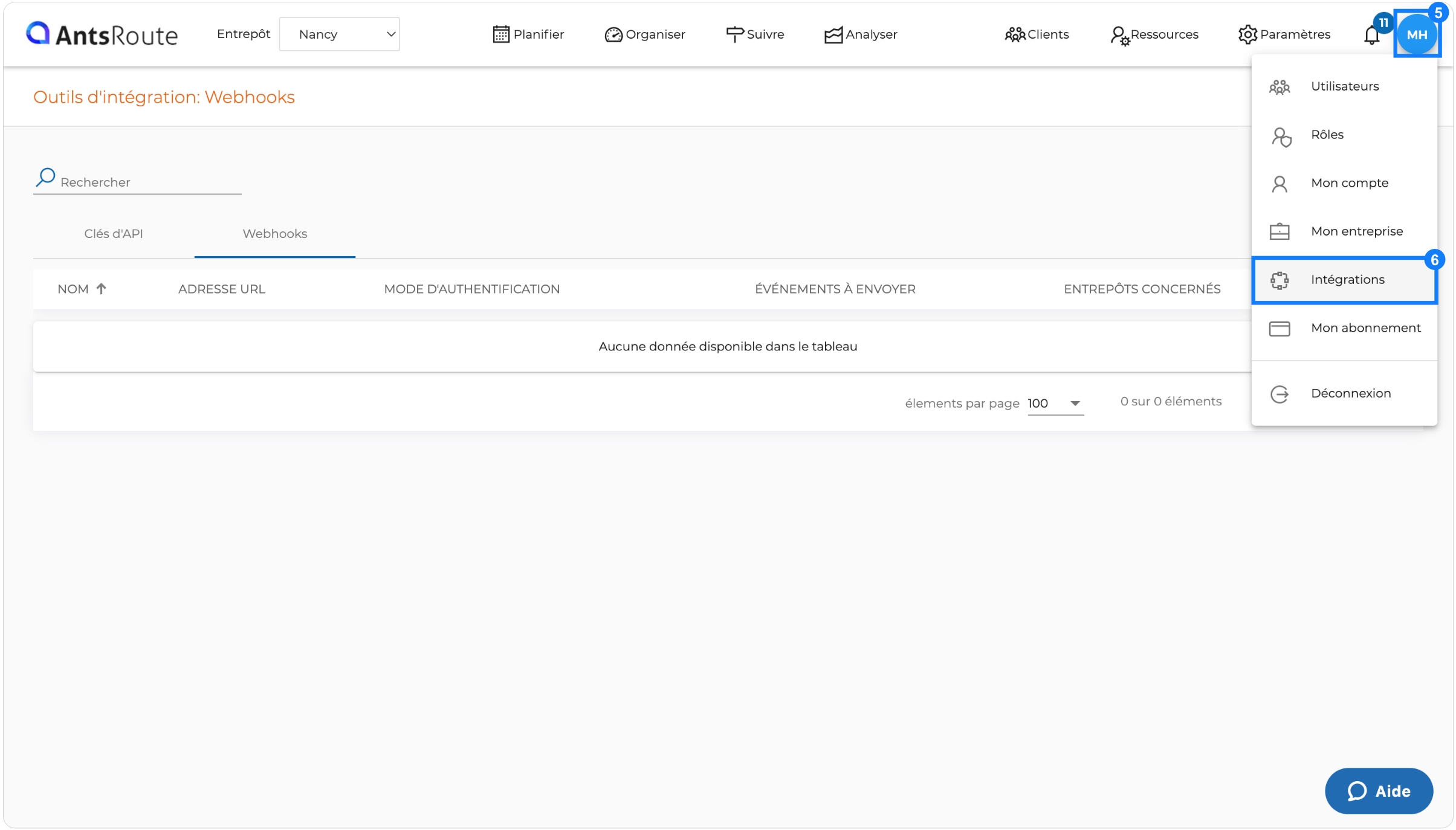1456x830 pixels.
Task: Click the Rôles shield-person icon
Action: 1281,137
